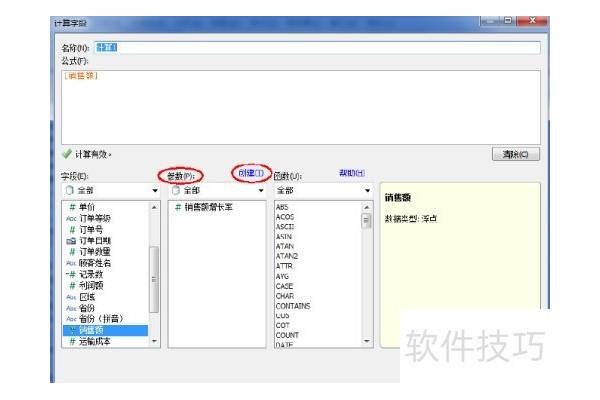This screenshot has height=400, width=600.
Task: Open the 函数 functions 全部 dropdown
Action: tap(323, 190)
